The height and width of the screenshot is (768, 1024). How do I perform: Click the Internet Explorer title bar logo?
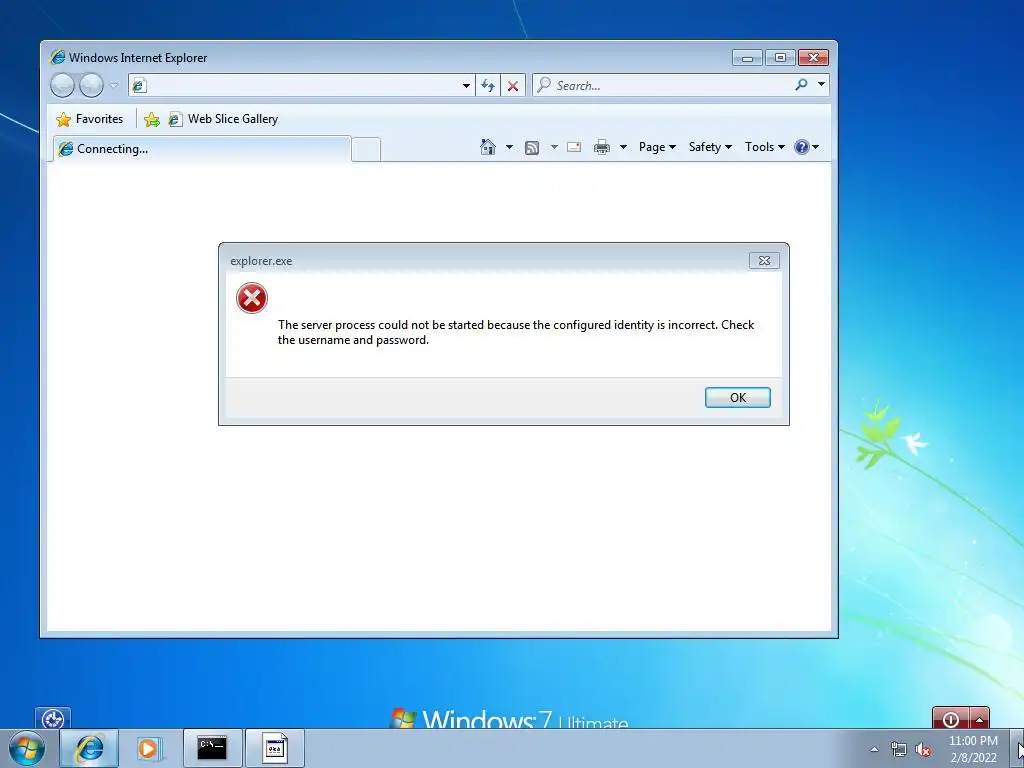pyautogui.click(x=57, y=57)
